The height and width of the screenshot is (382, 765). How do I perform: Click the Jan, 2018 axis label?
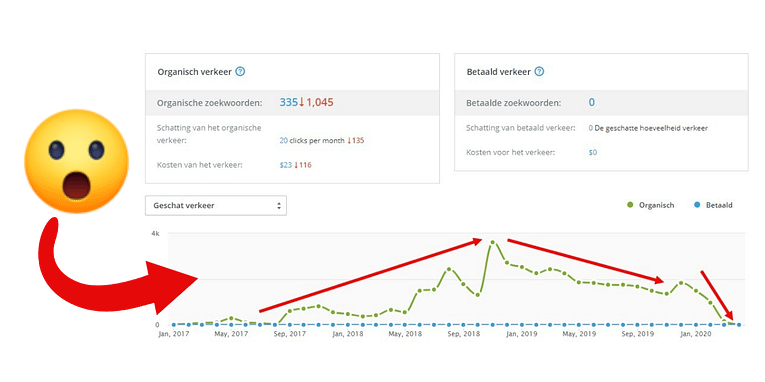point(347,335)
